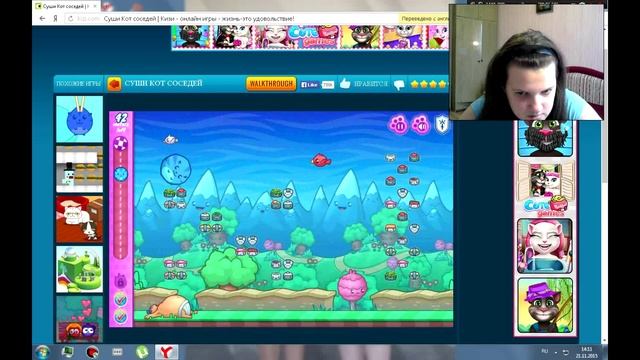
Task: Click the 'СУШИ КОТ СОСЕДЕЙ' game title
Action: tap(163, 83)
